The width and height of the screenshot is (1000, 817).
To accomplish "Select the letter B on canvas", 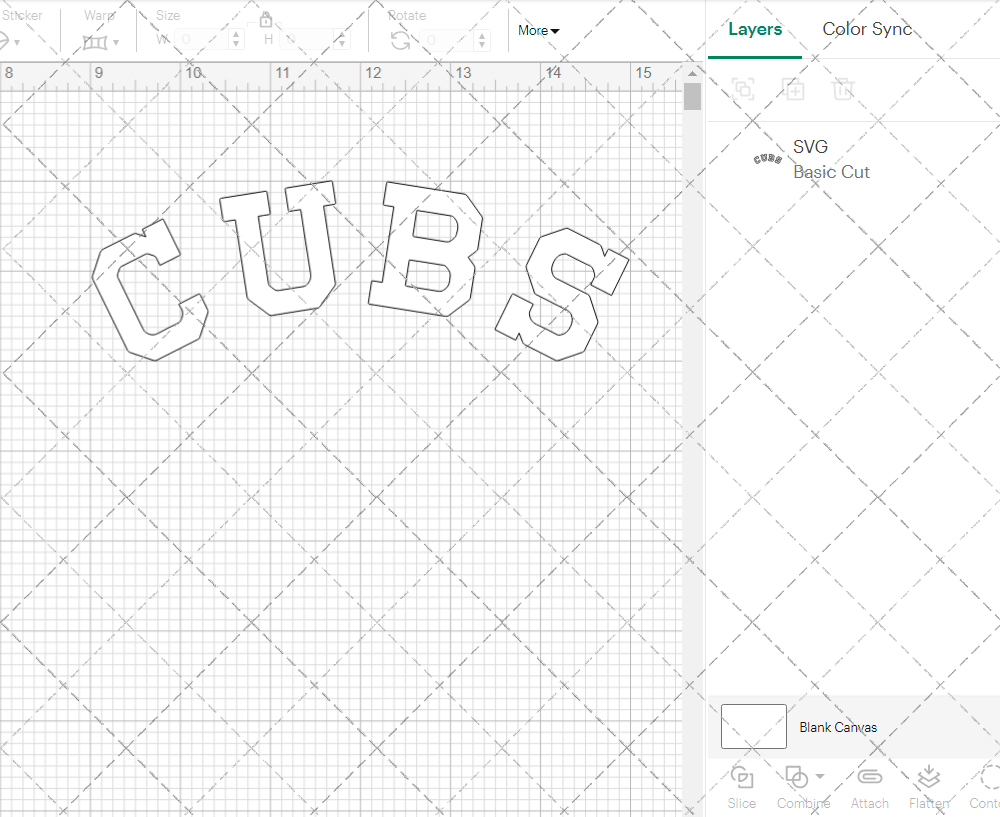I will tap(425, 249).
